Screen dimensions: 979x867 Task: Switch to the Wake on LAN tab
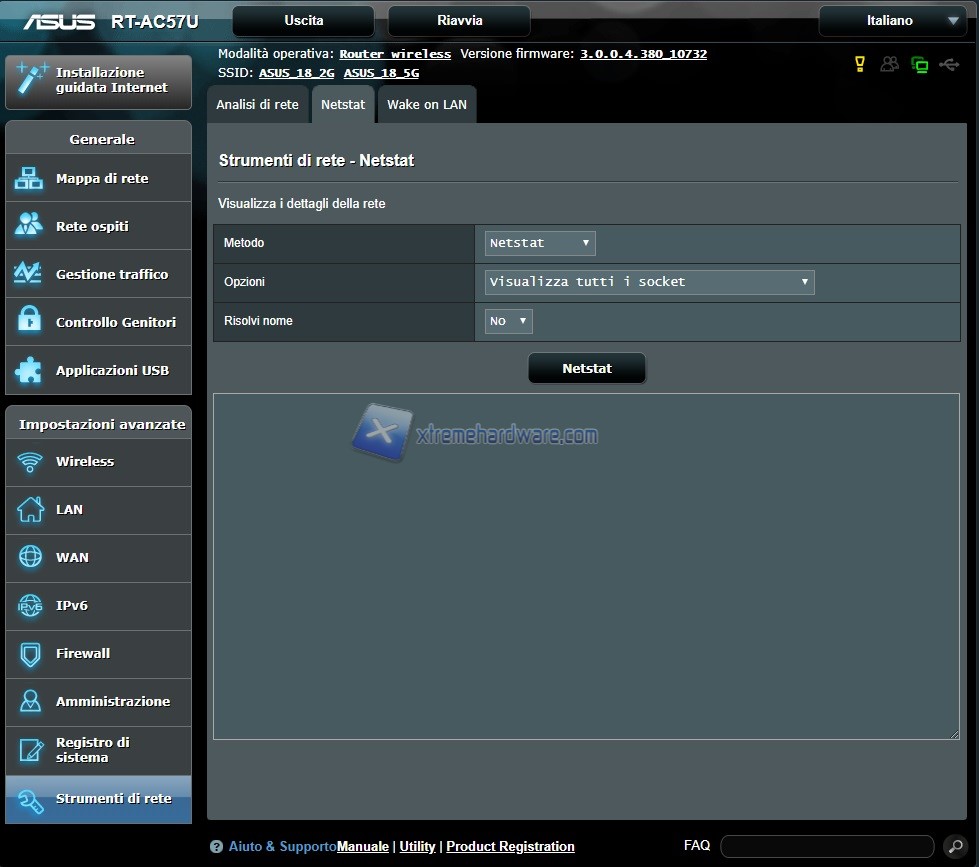(x=427, y=105)
